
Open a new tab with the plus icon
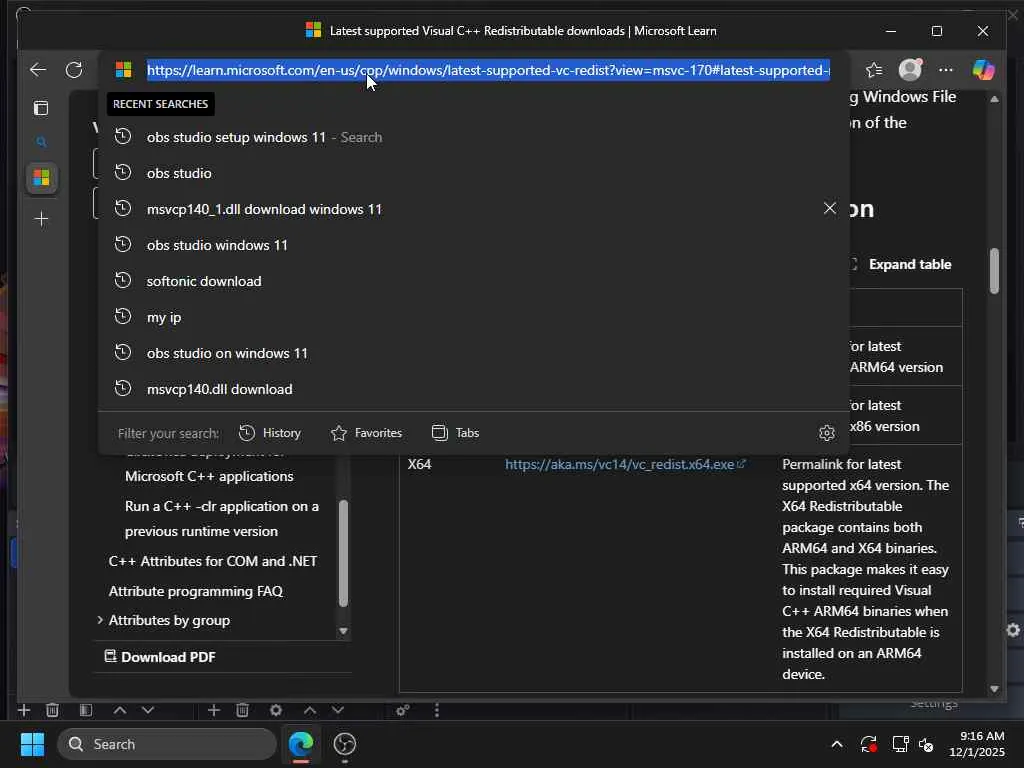(x=41, y=219)
